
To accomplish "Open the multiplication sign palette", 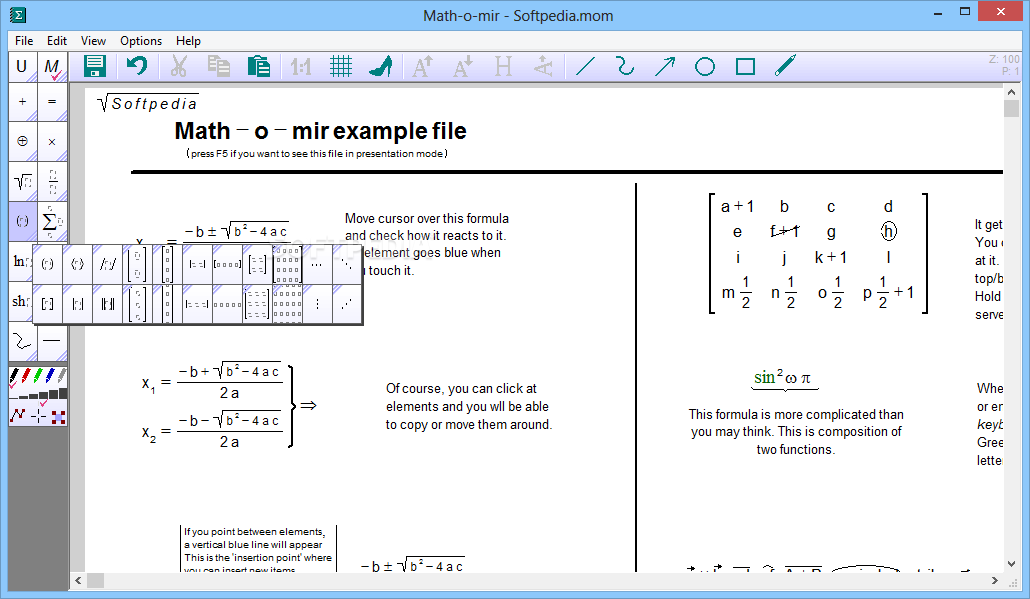I will click(x=52, y=141).
